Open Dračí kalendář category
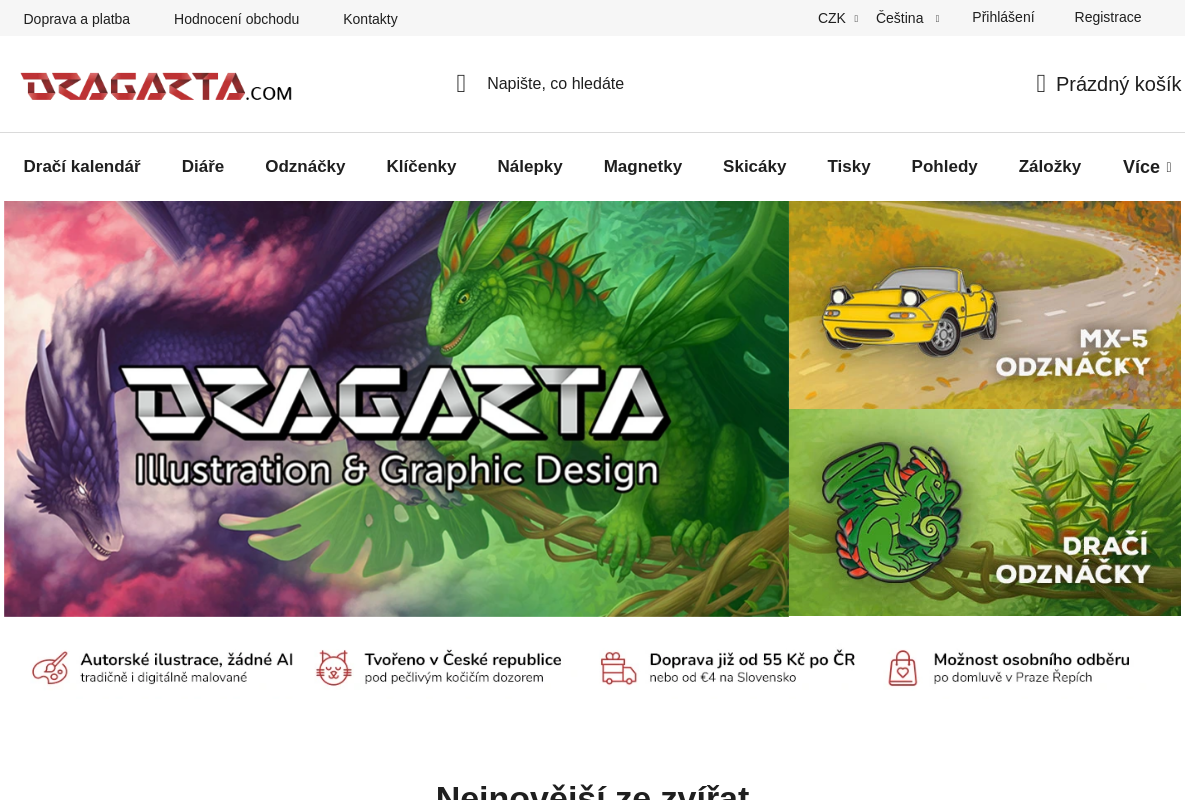Image resolution: width=1200 pixels, height=800 pixels. (x=82, y=167)
